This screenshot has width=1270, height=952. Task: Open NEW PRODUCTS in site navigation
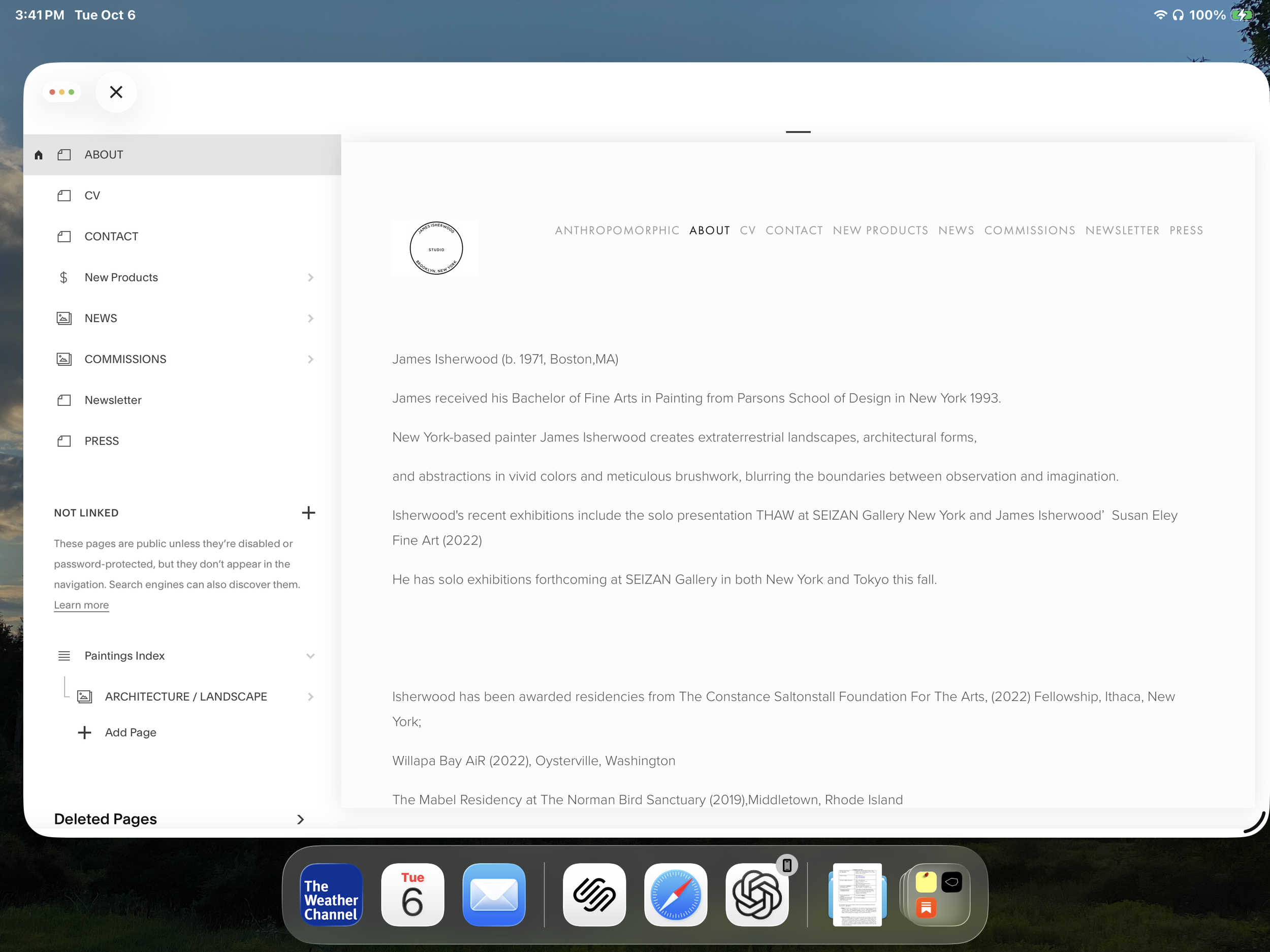coord(880,230)
